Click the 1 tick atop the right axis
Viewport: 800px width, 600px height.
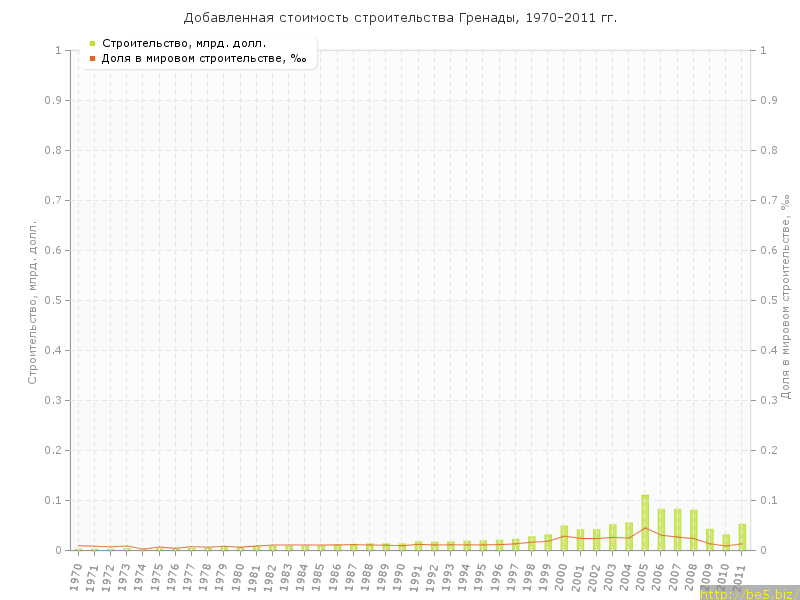pos(765,50)
